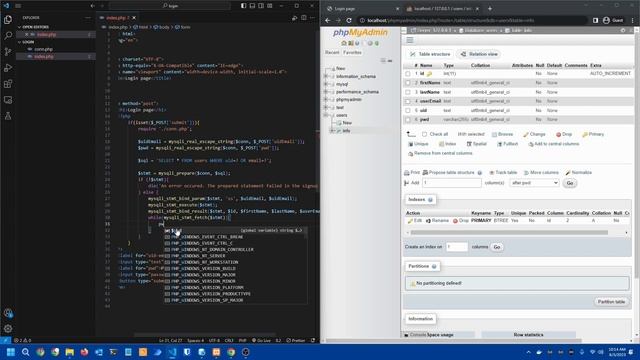Open the Search view in VS Code
The width and height of the screenshot is (640, 360).
[8, 36]
